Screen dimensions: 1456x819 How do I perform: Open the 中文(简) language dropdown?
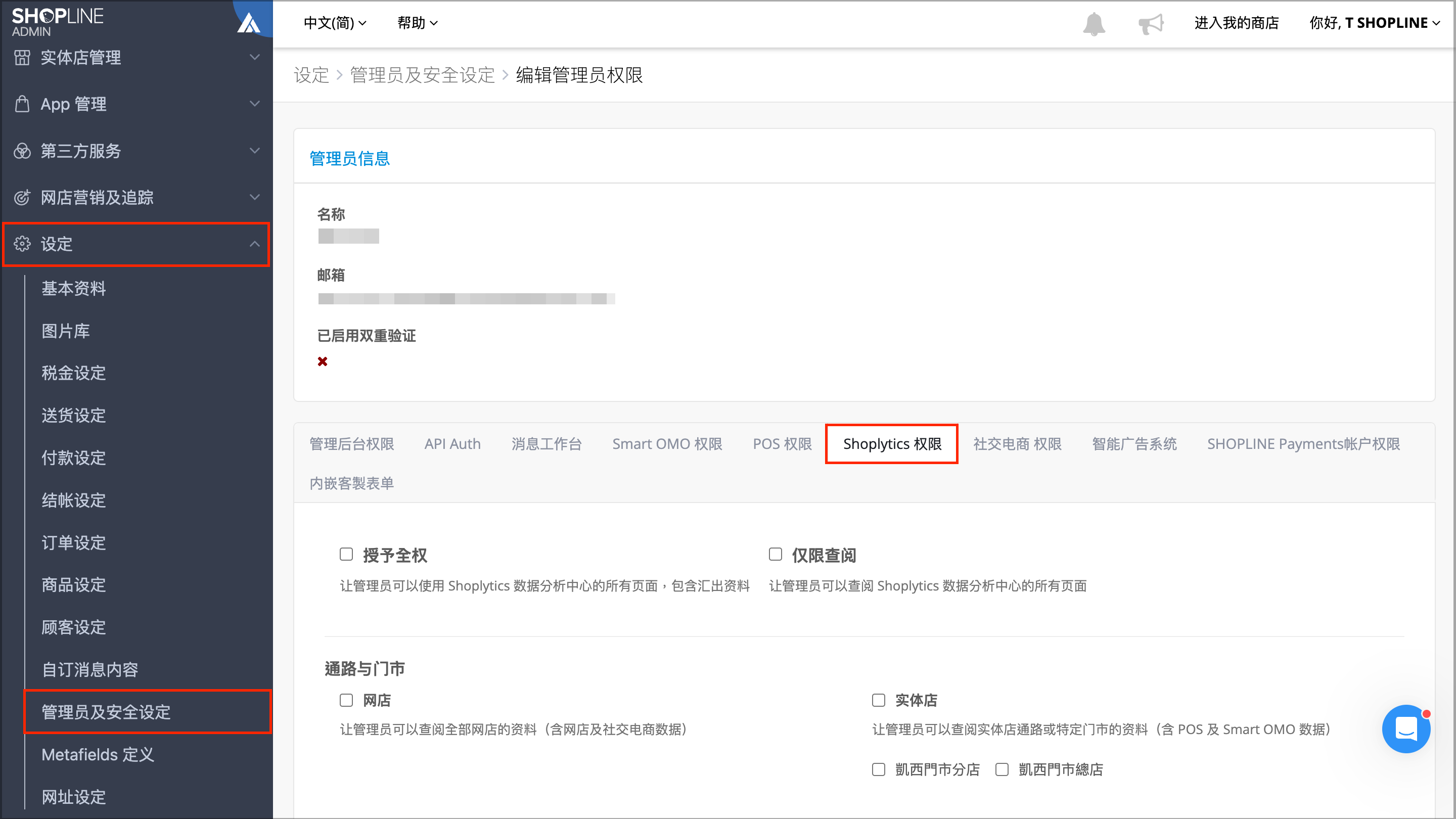coord(335,23)
